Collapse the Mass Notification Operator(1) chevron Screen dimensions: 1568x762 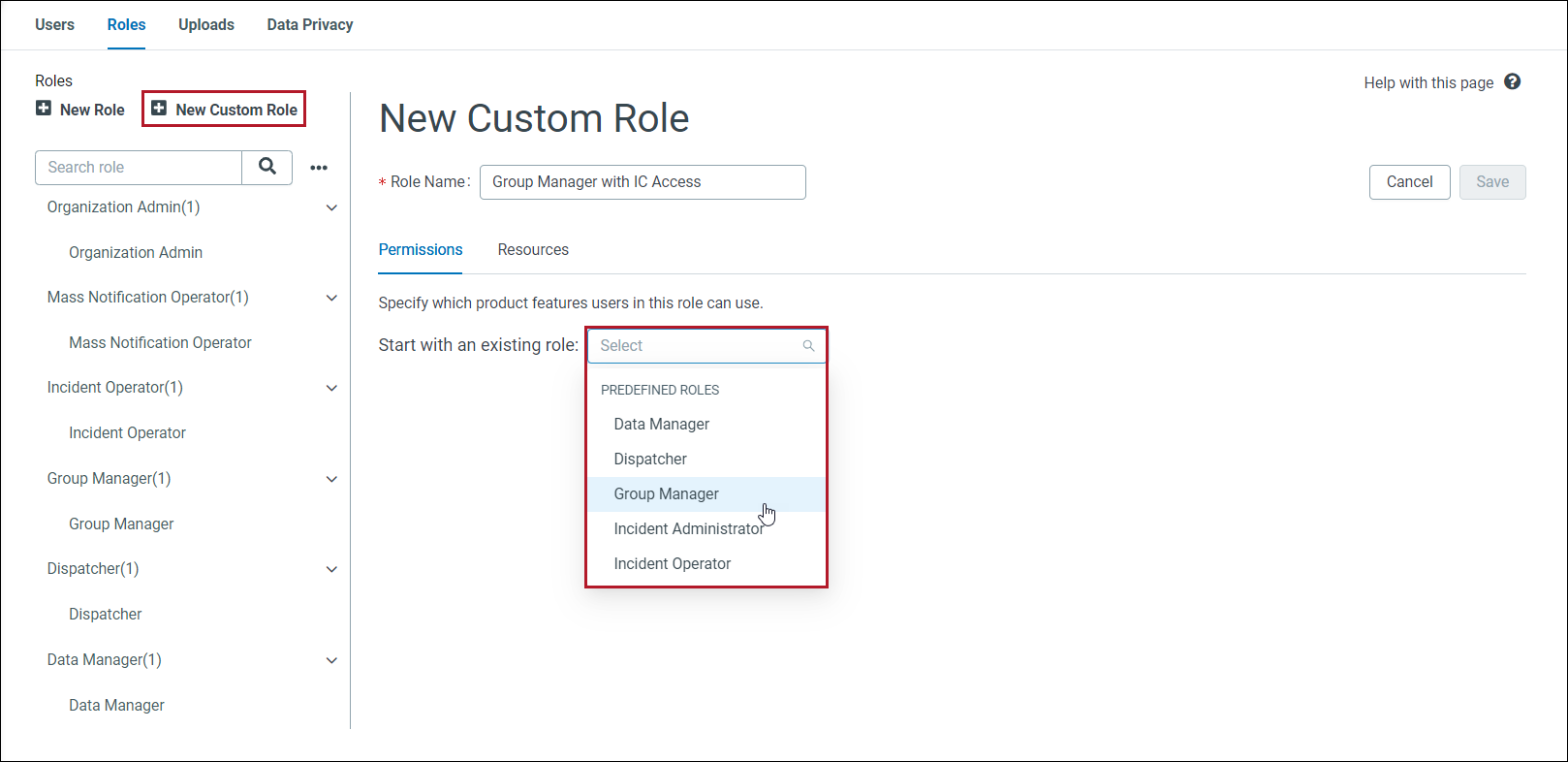coord(331,298)
